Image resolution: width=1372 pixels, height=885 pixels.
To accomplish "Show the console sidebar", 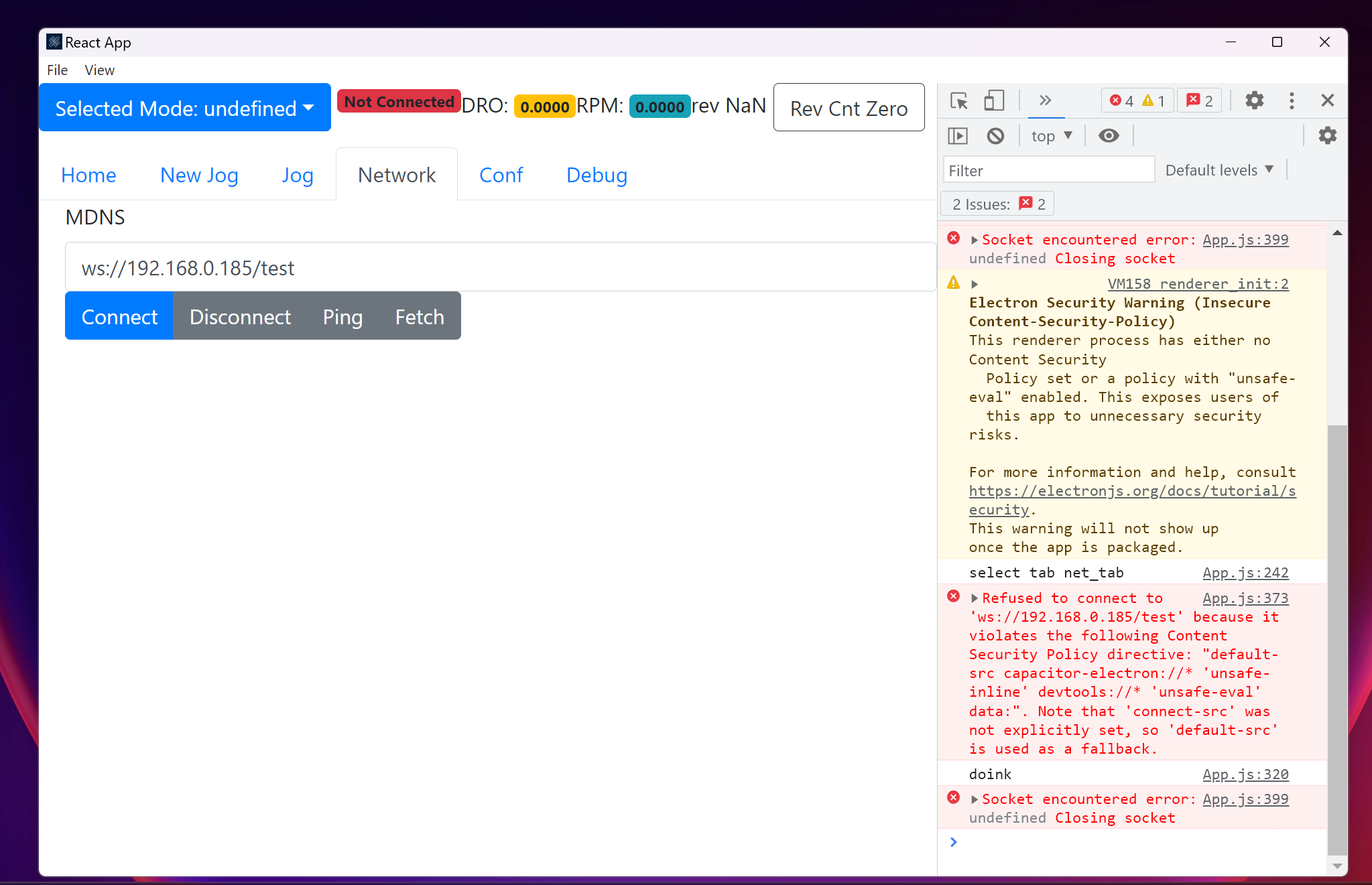I will tap(958, 136).
